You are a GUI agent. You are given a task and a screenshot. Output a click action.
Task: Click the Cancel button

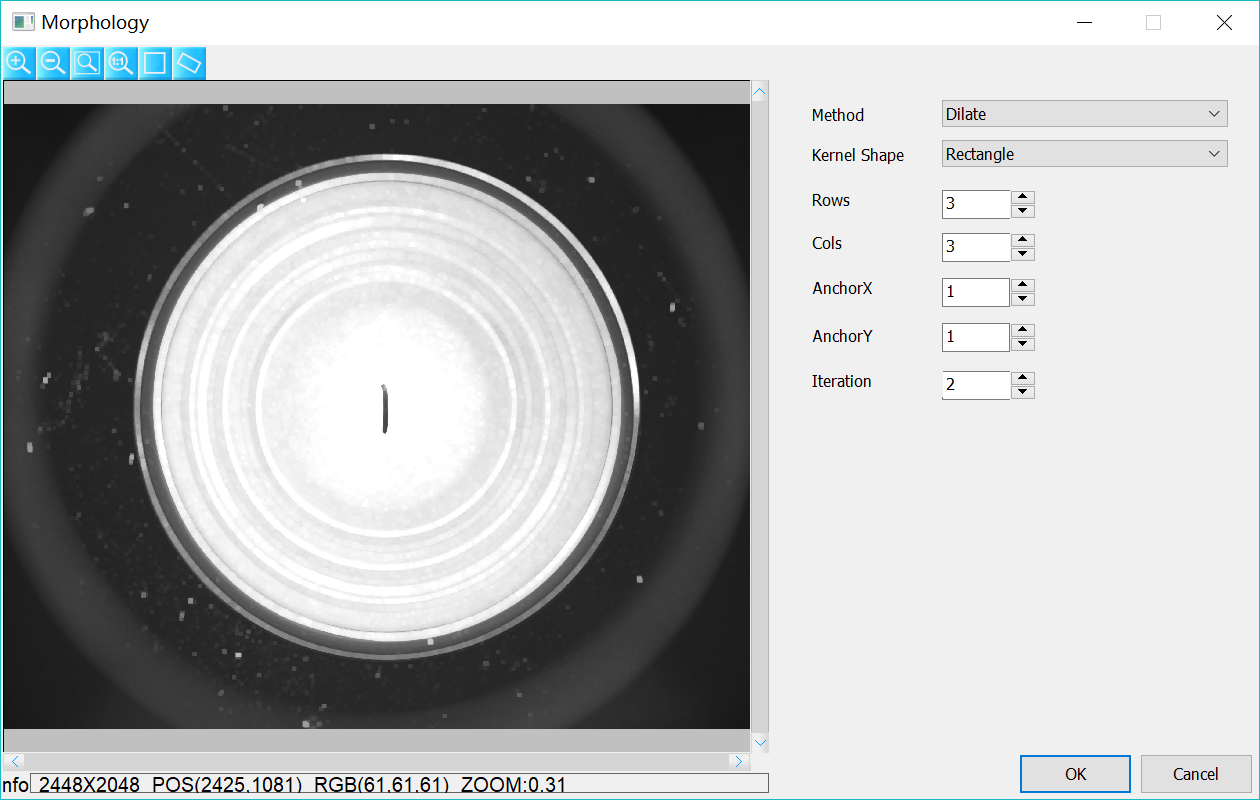(x=1195, y=774)
